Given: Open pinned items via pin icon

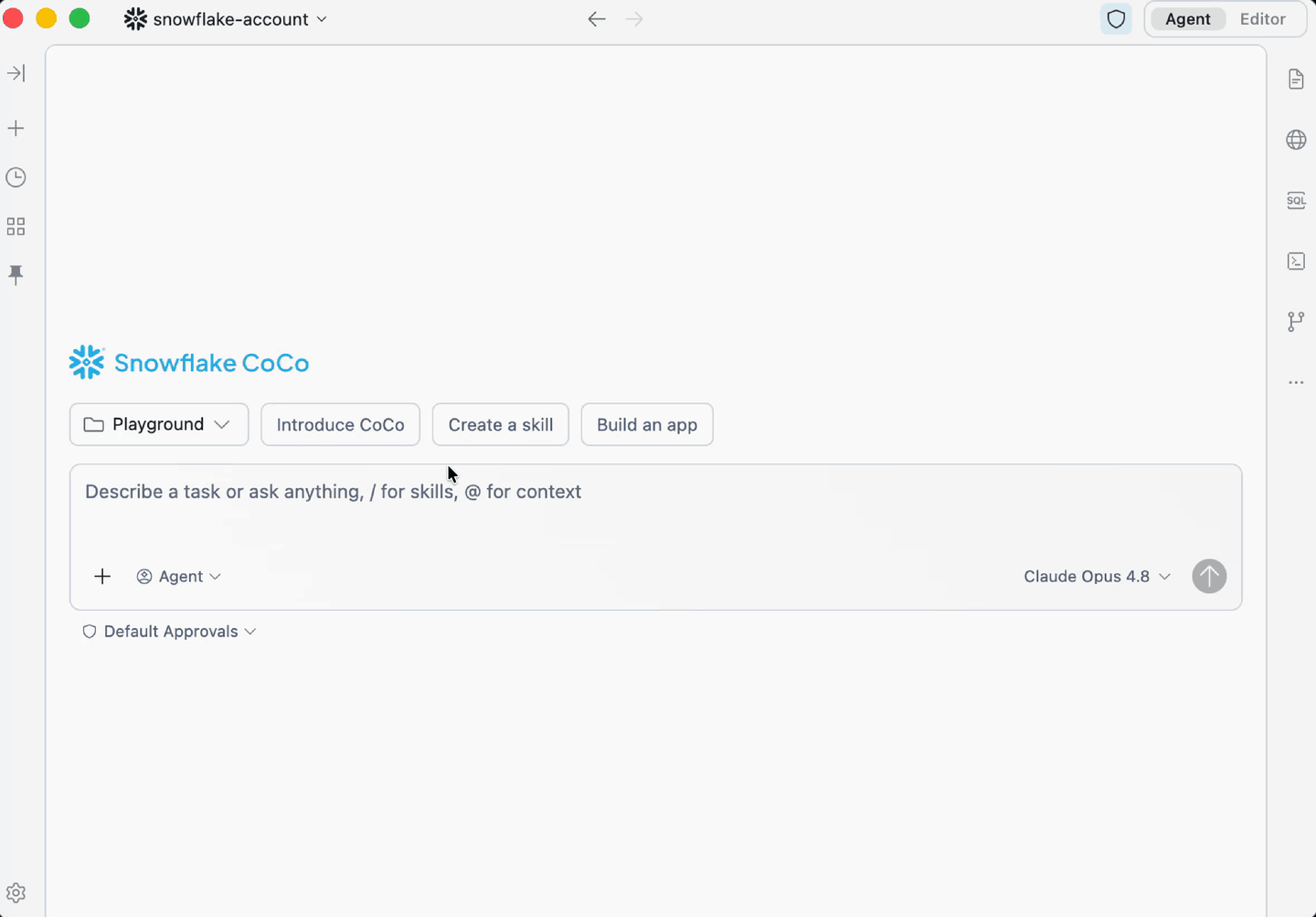Looking at the screenshot, I should (16, 275).
